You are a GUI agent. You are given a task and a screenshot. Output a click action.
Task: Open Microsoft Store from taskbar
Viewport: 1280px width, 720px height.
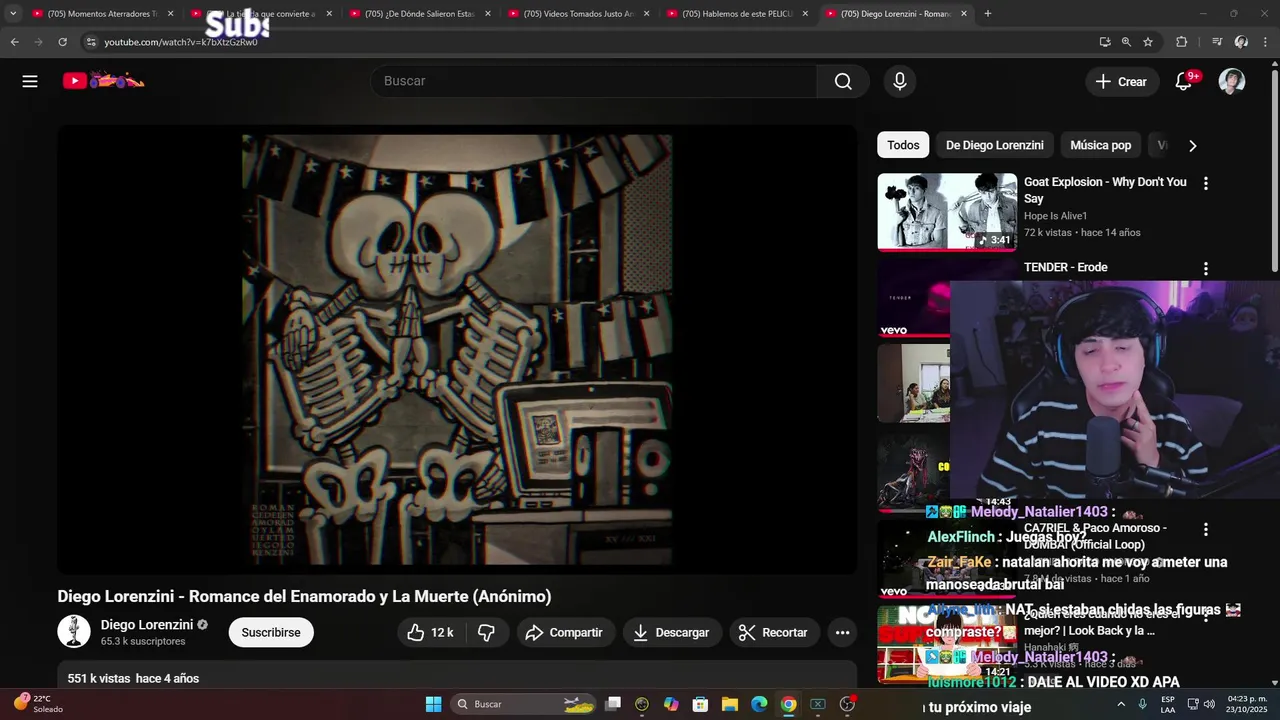[x=701, y=704]
